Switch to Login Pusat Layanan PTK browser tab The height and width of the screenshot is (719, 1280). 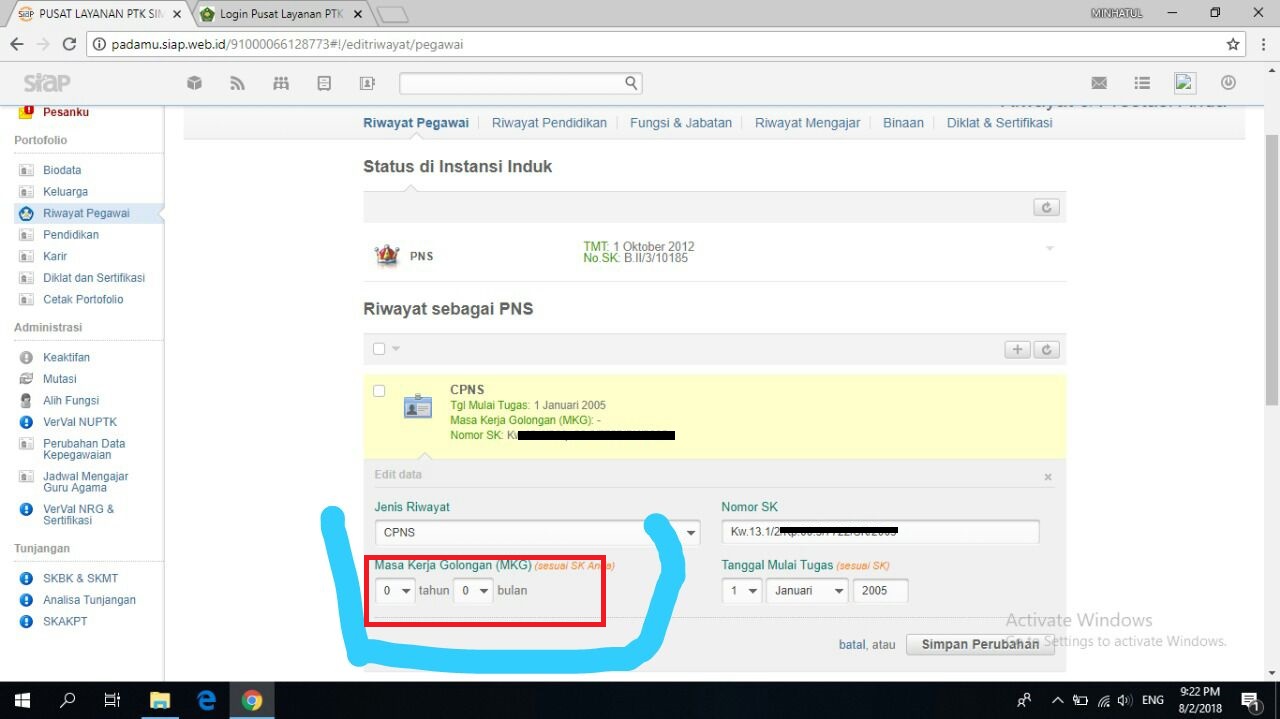tap(282, 14)
